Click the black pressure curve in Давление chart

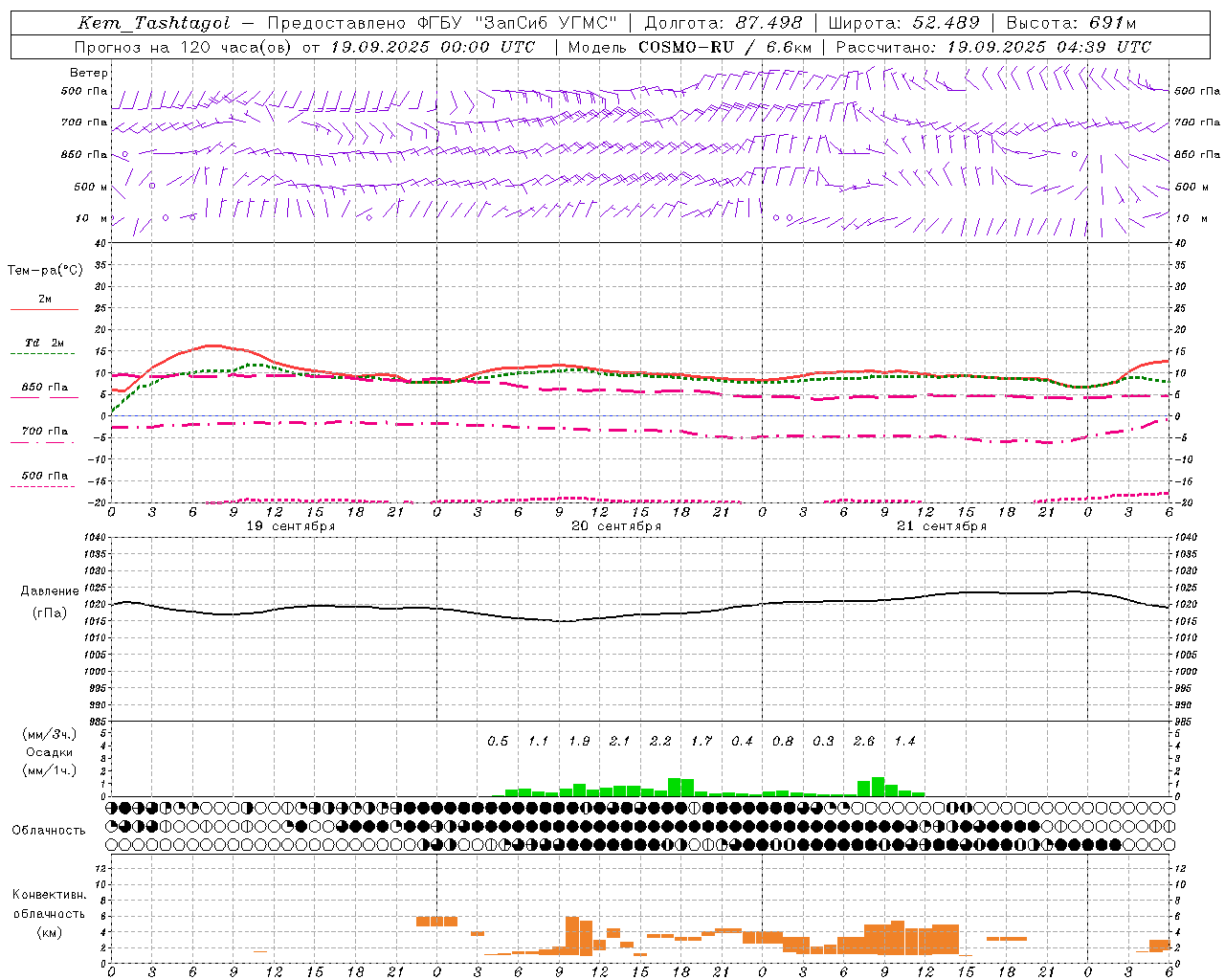click(x=641, y=614)
